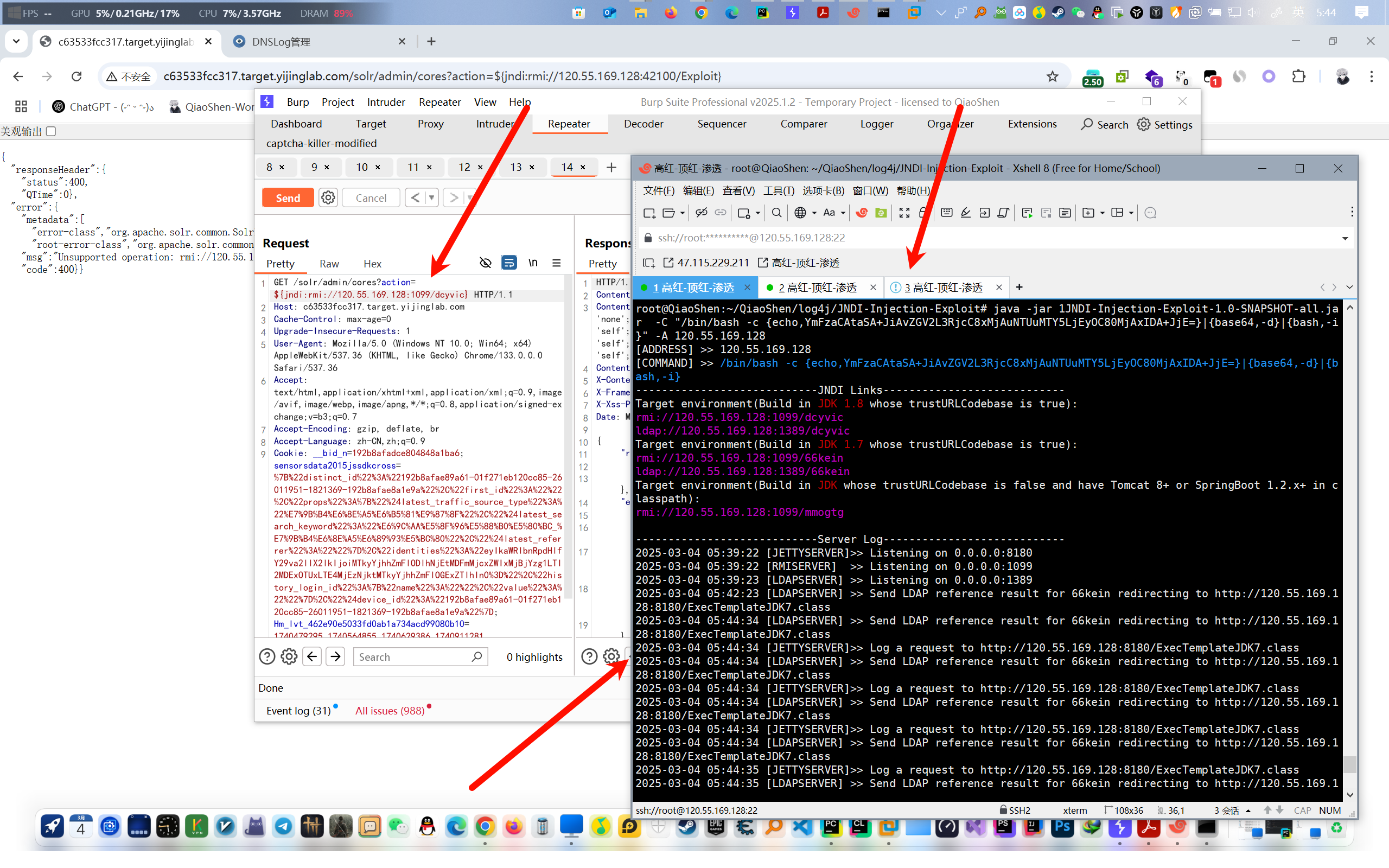Click the Xftp green file transfer icon
The height and width of the screenshot is (868, 1389).
(881, 213)
